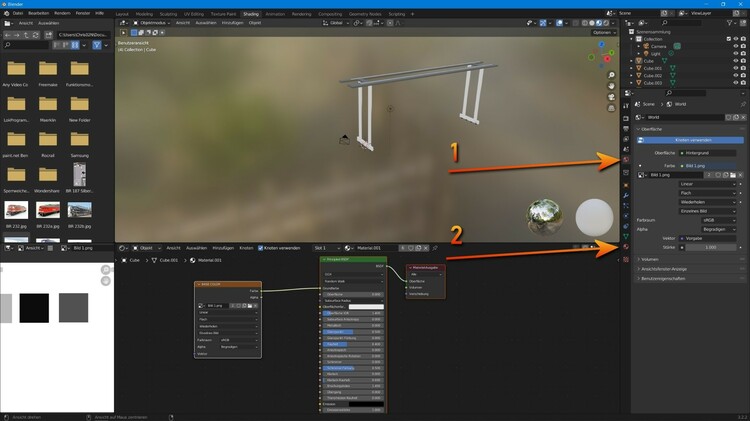The height and width of the screenshot is (421, 750).
Task: Open the Slot 1 dropdown
Action: (324, 247)
